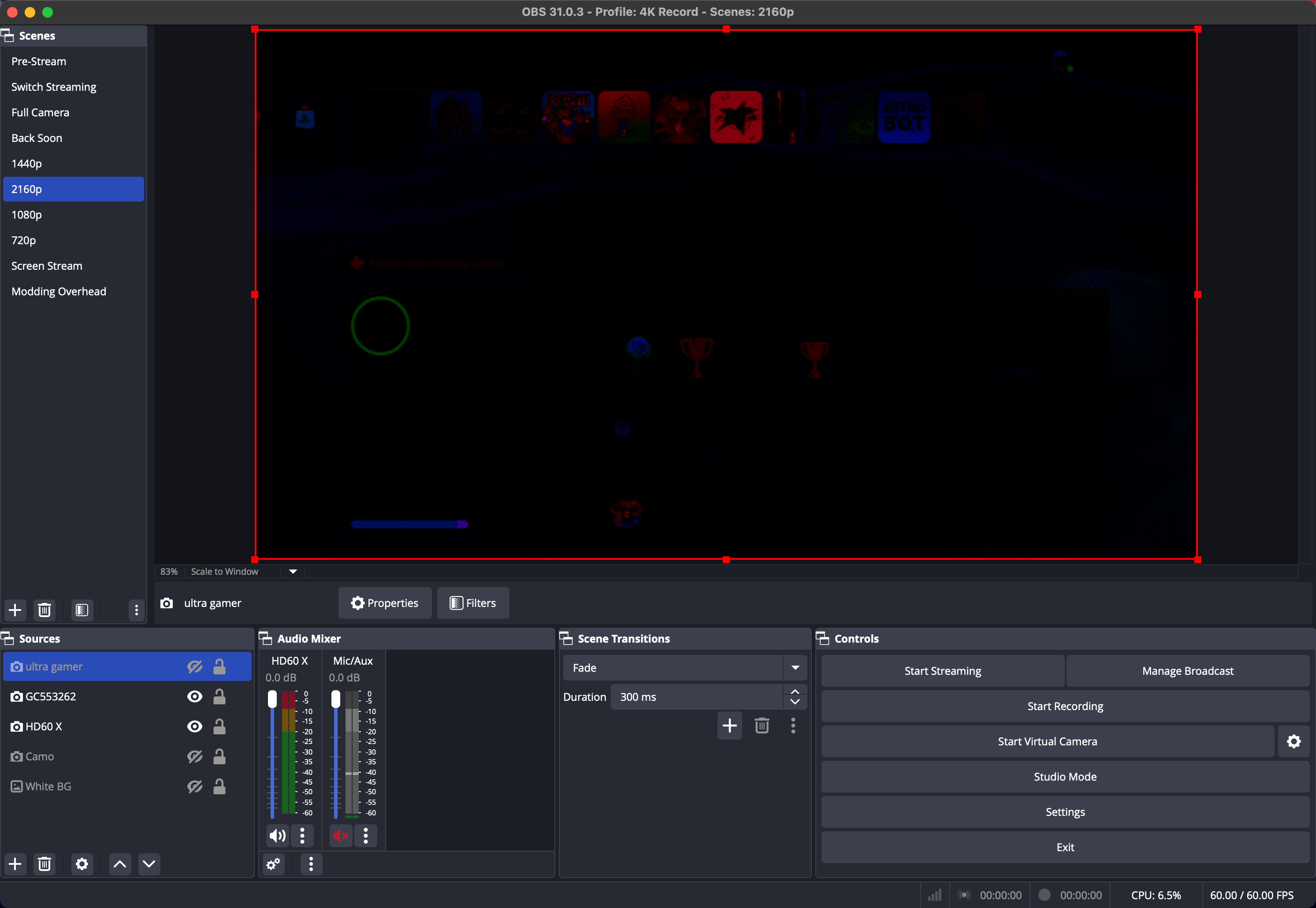Increase transition duration with up stepper

click(795, 691)
